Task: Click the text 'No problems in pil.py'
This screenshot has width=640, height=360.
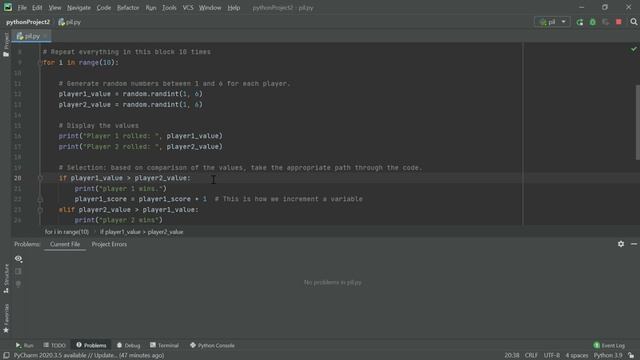Action: 333,282
